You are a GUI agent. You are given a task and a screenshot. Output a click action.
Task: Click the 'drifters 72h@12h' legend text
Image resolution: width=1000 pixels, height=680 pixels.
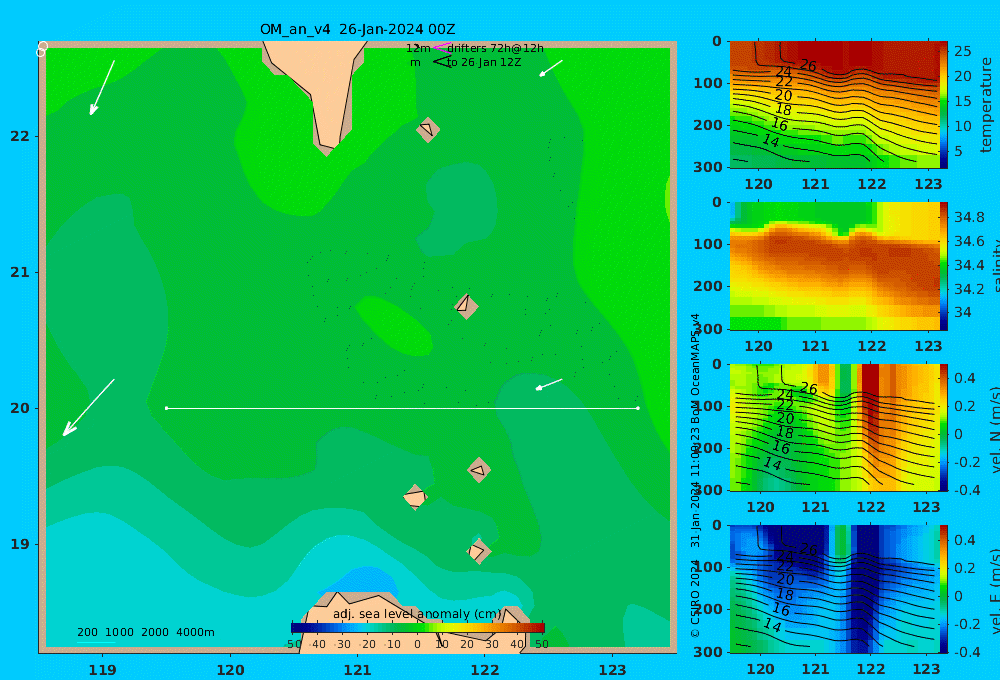pos(496,48)
